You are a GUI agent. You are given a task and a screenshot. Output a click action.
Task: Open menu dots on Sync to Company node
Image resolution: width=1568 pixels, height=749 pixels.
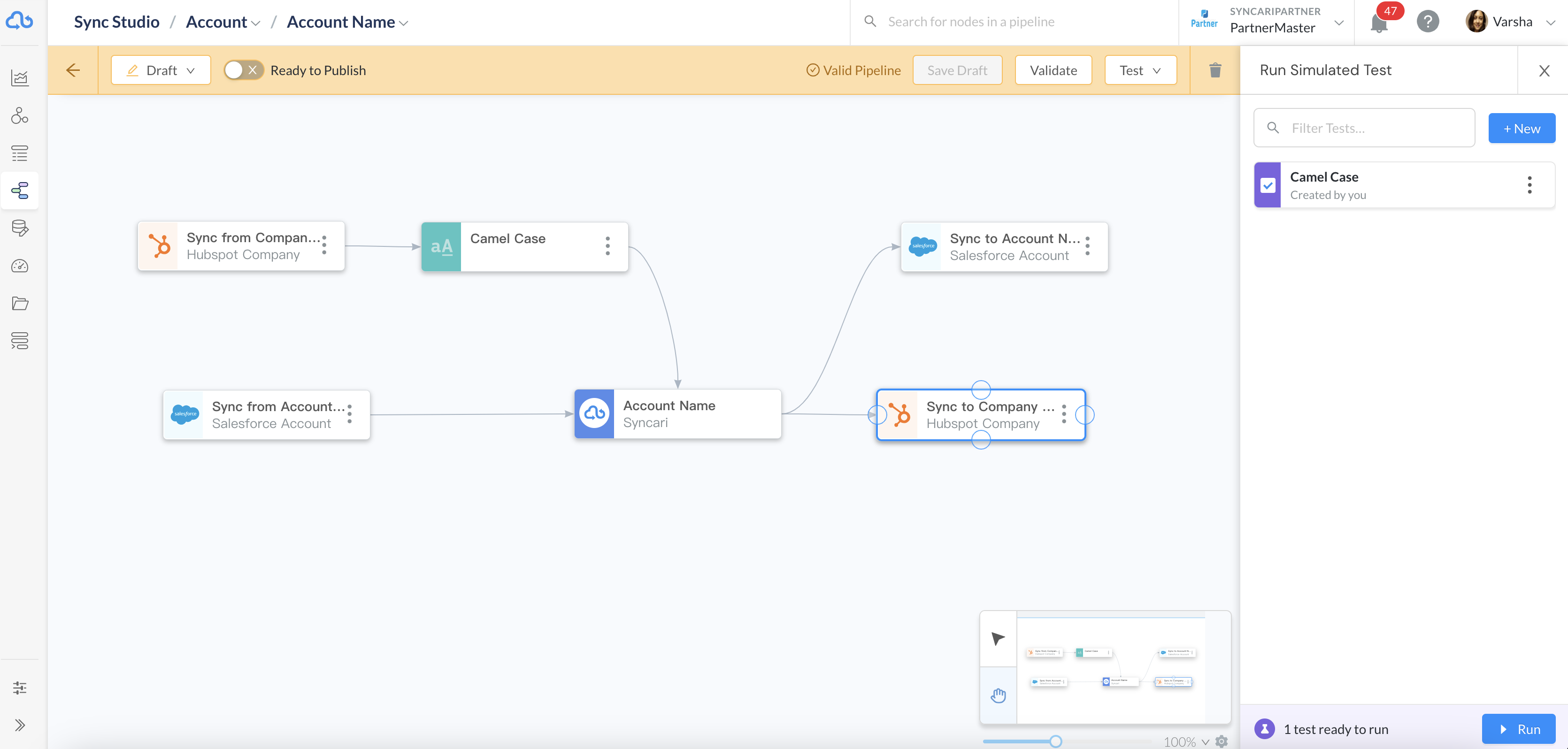click(1064, 414)
